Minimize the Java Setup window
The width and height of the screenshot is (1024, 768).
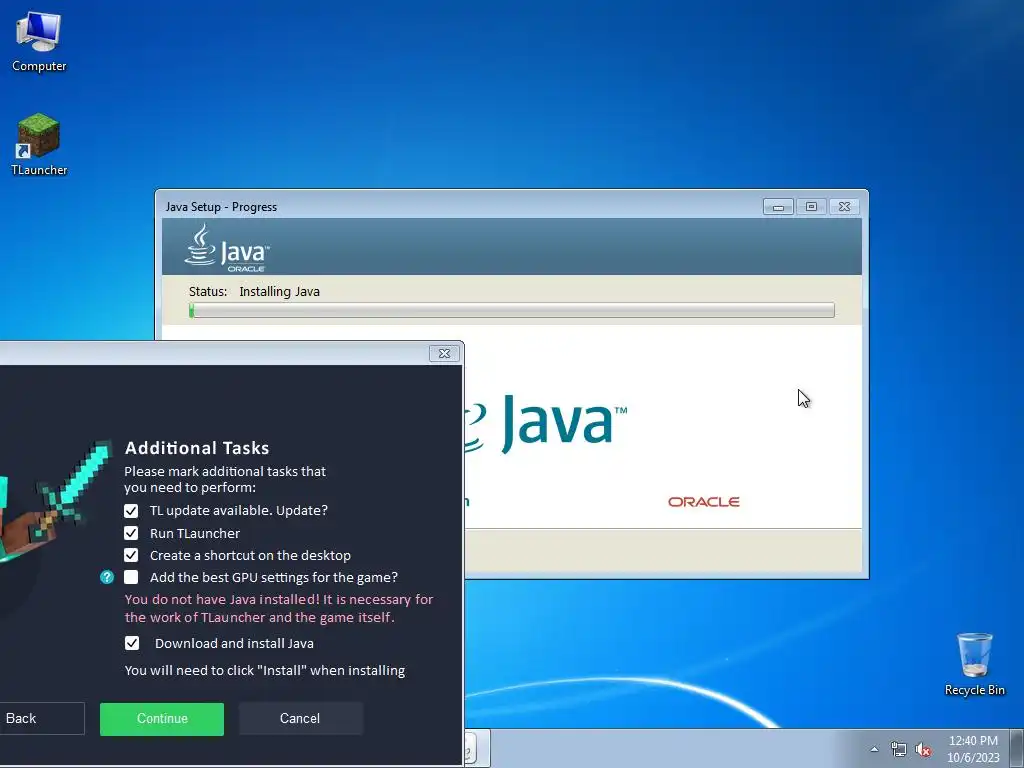point(778,207)
